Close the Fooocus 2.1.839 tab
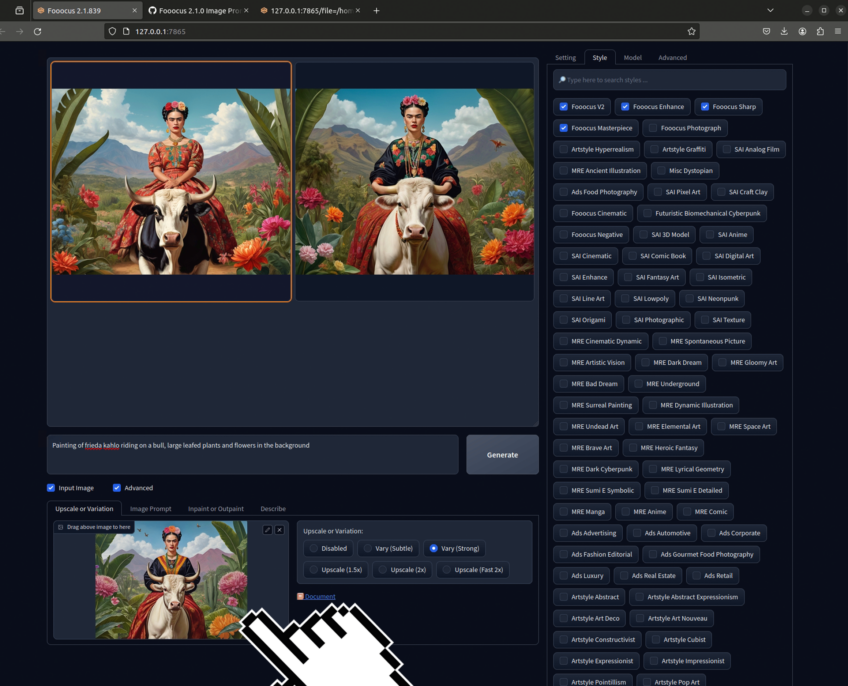 tap(135, 10)
